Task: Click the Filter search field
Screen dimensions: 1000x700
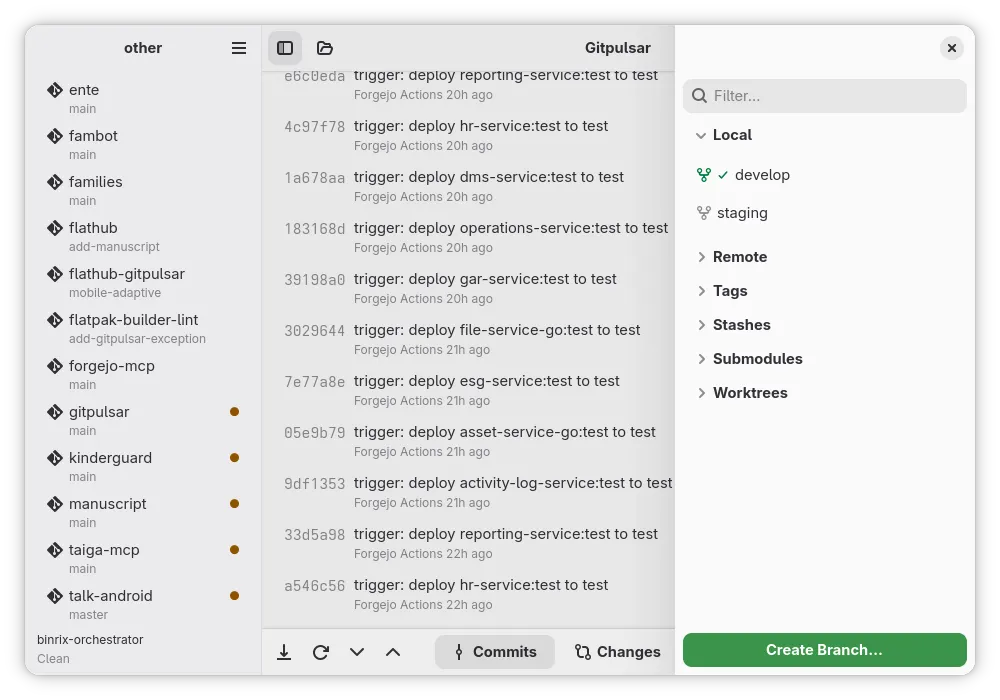Action: [825, 96]
